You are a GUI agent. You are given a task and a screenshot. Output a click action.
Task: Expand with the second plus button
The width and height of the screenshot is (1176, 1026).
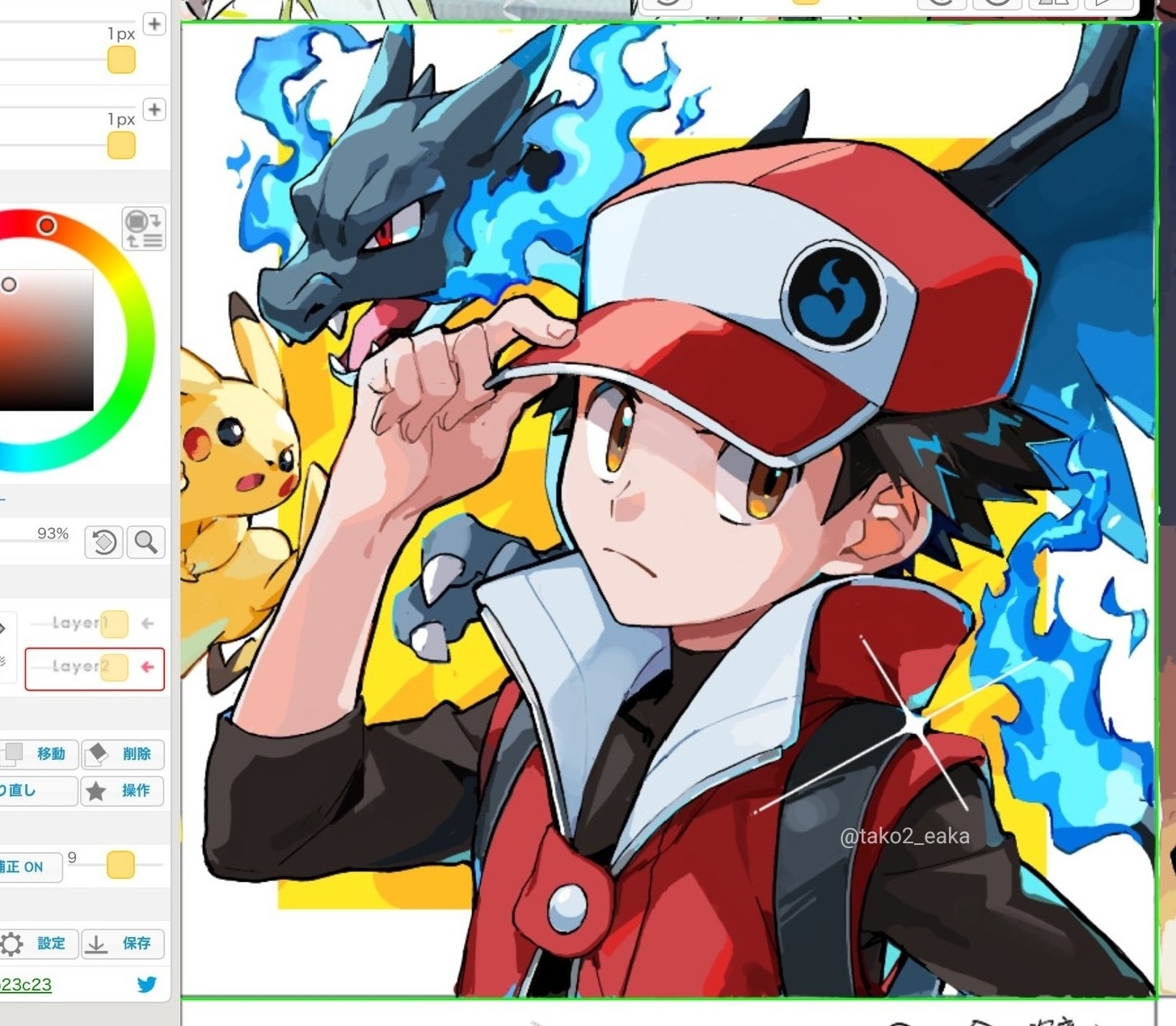(154, 109)
